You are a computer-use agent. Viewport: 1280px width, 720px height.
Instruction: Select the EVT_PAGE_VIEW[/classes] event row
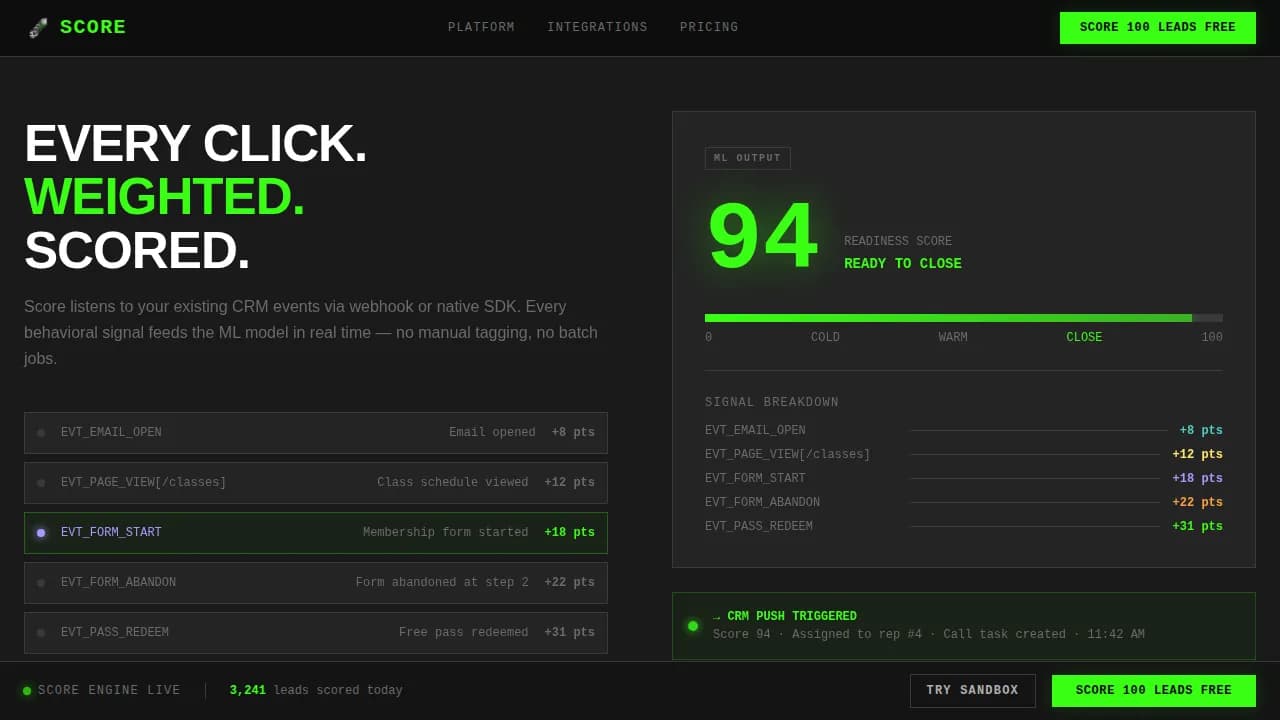click(316, 483)
